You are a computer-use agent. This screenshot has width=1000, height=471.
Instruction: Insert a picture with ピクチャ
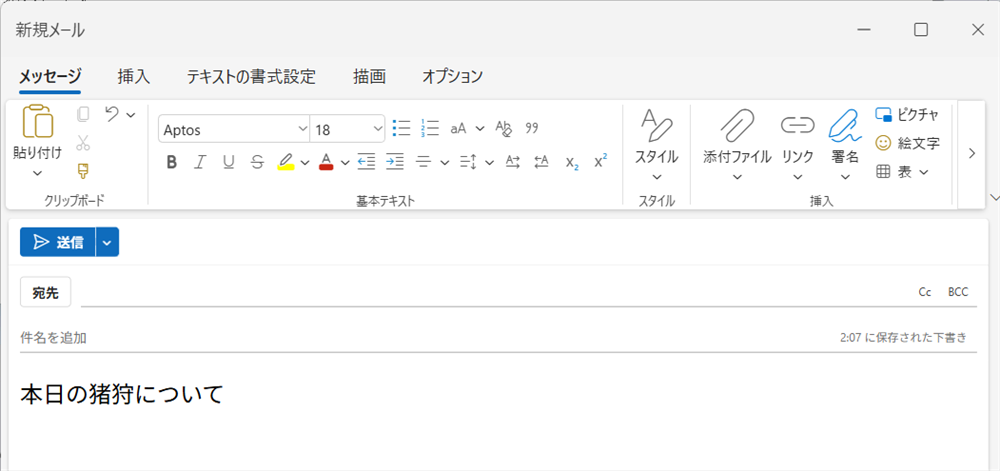(x=907, y=115)
